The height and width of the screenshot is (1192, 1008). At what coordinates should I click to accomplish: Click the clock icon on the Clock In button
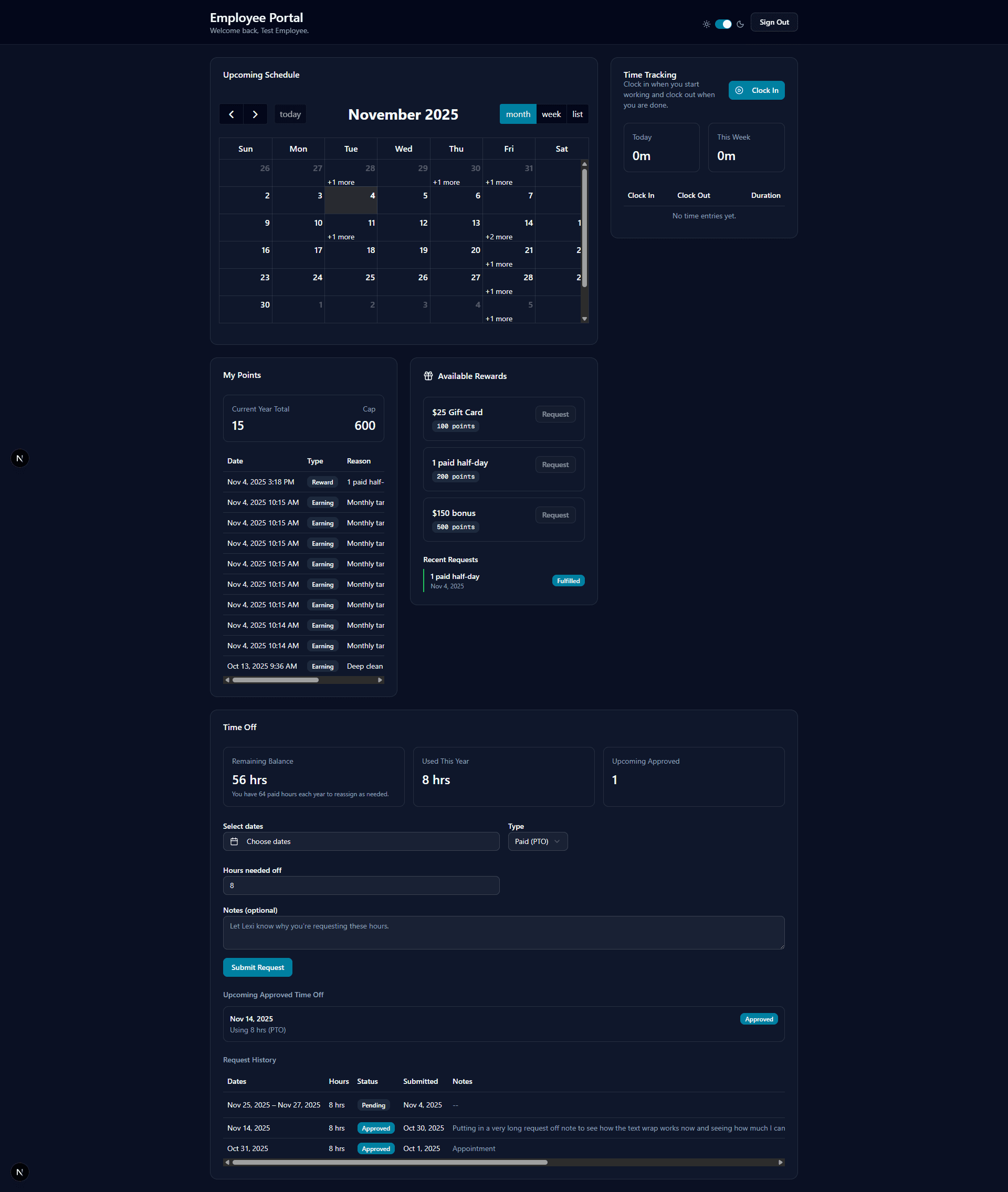point(739,90)
